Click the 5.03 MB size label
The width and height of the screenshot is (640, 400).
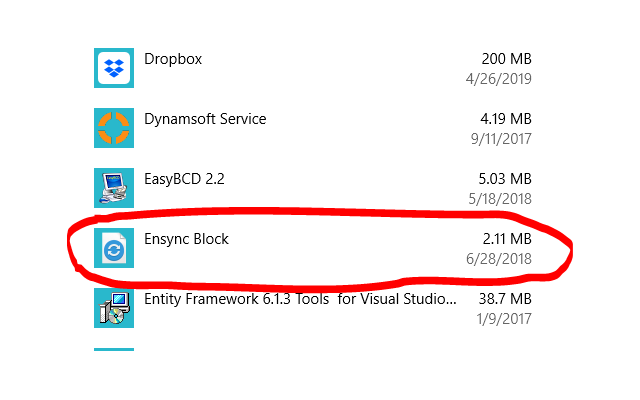click(505, 179)
